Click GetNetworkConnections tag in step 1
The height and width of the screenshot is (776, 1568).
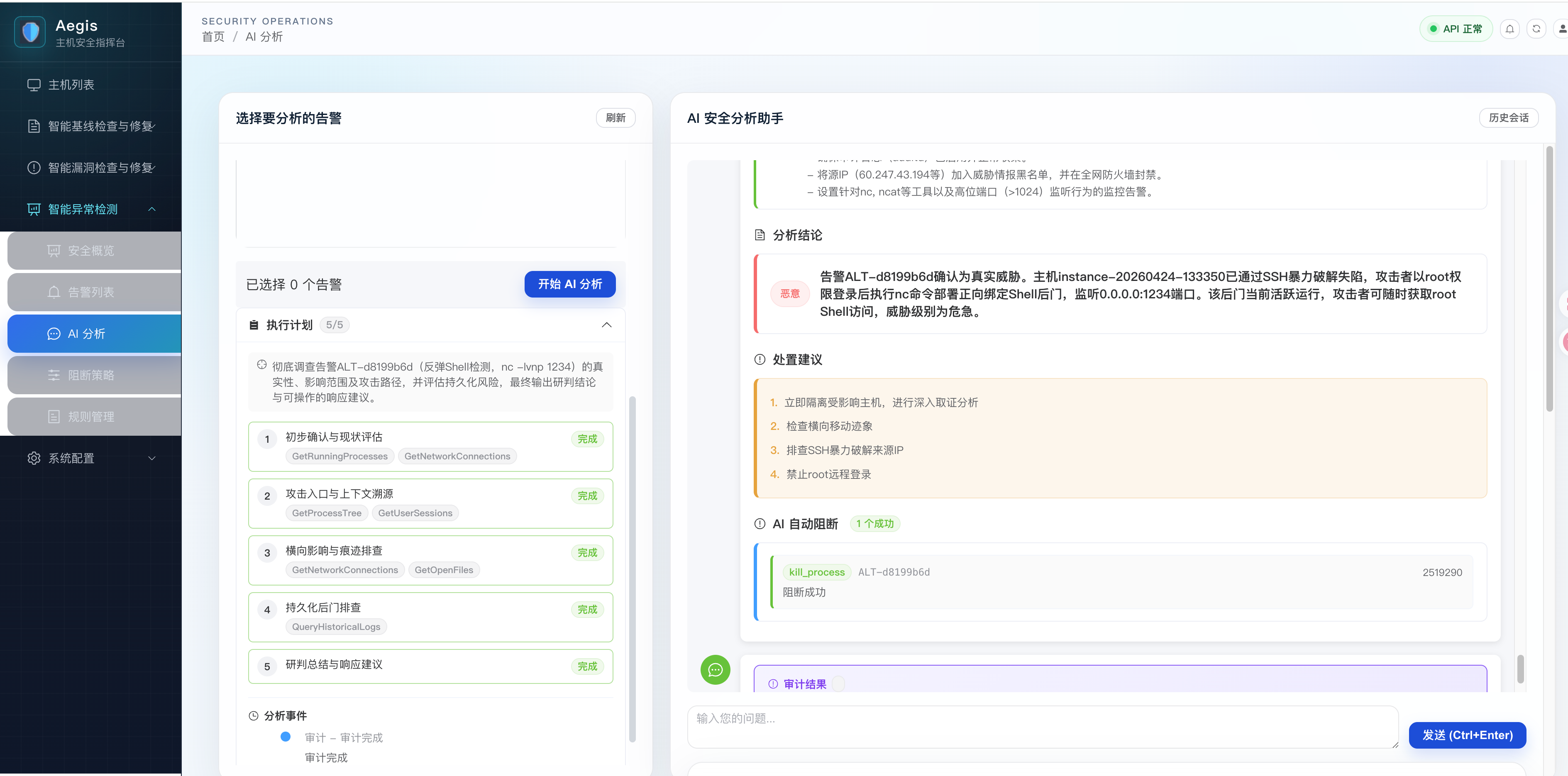tap(457, 456)
